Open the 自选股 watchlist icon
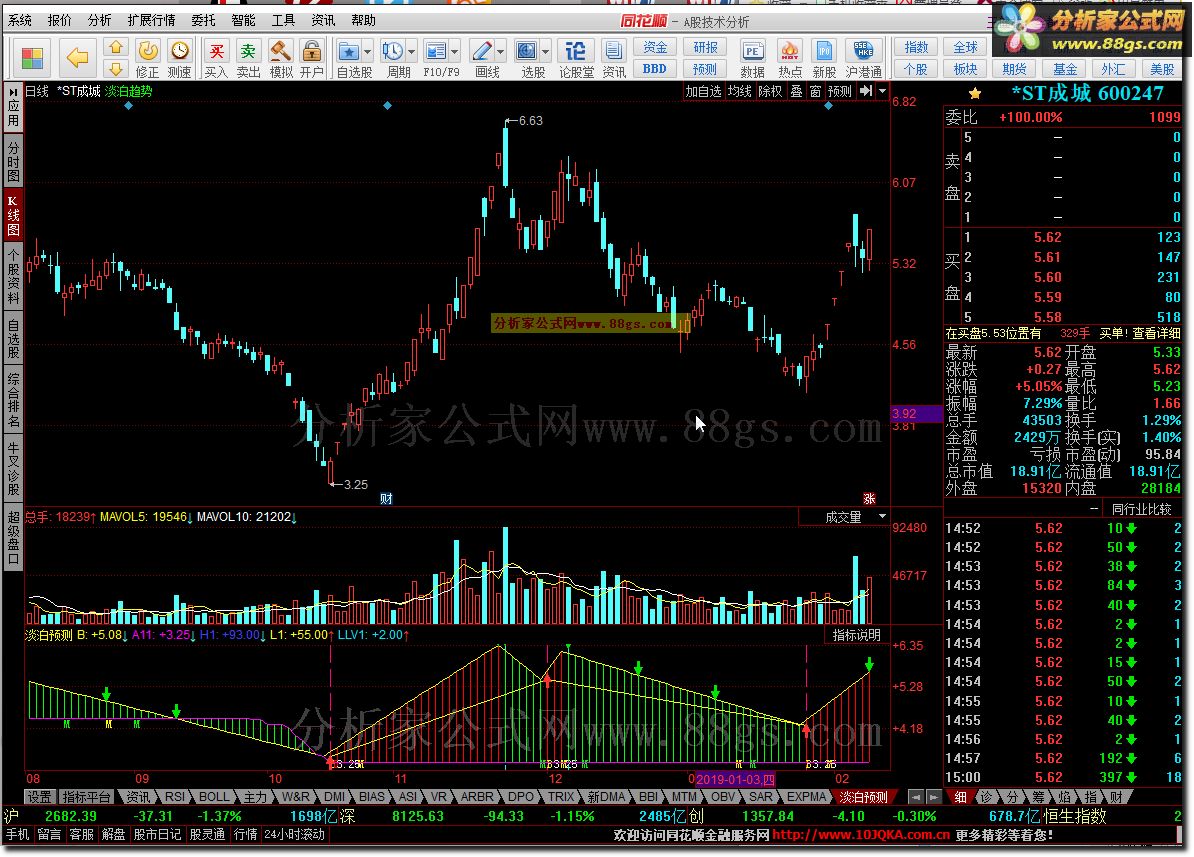 click(x=349, y=51)
